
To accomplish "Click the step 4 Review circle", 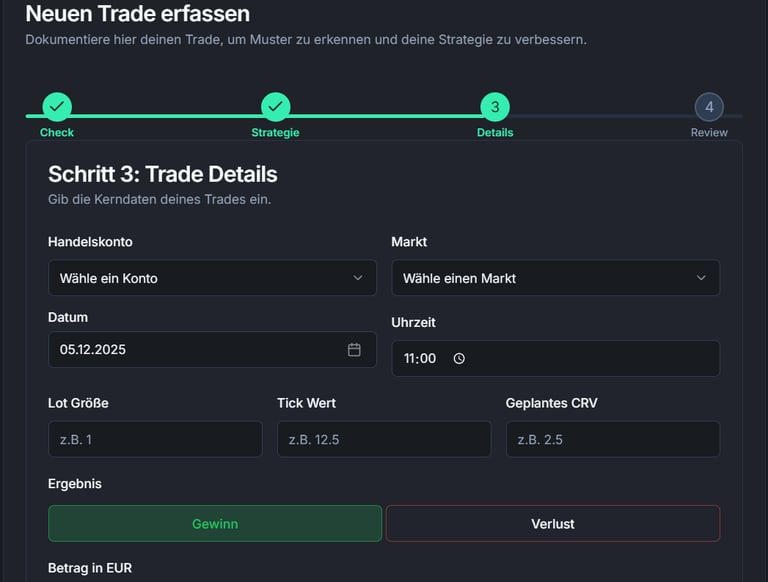I will [709, 106].
